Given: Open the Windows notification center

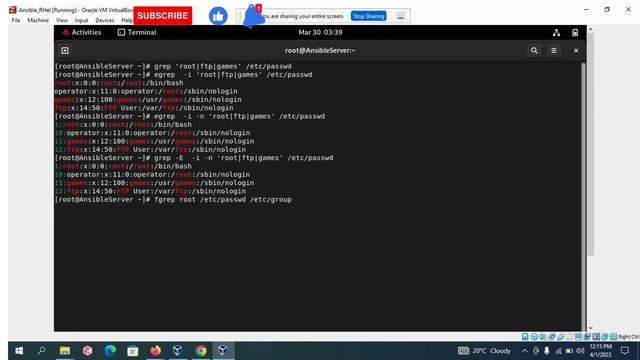Looking at the screenshot, I should point(624,351).
